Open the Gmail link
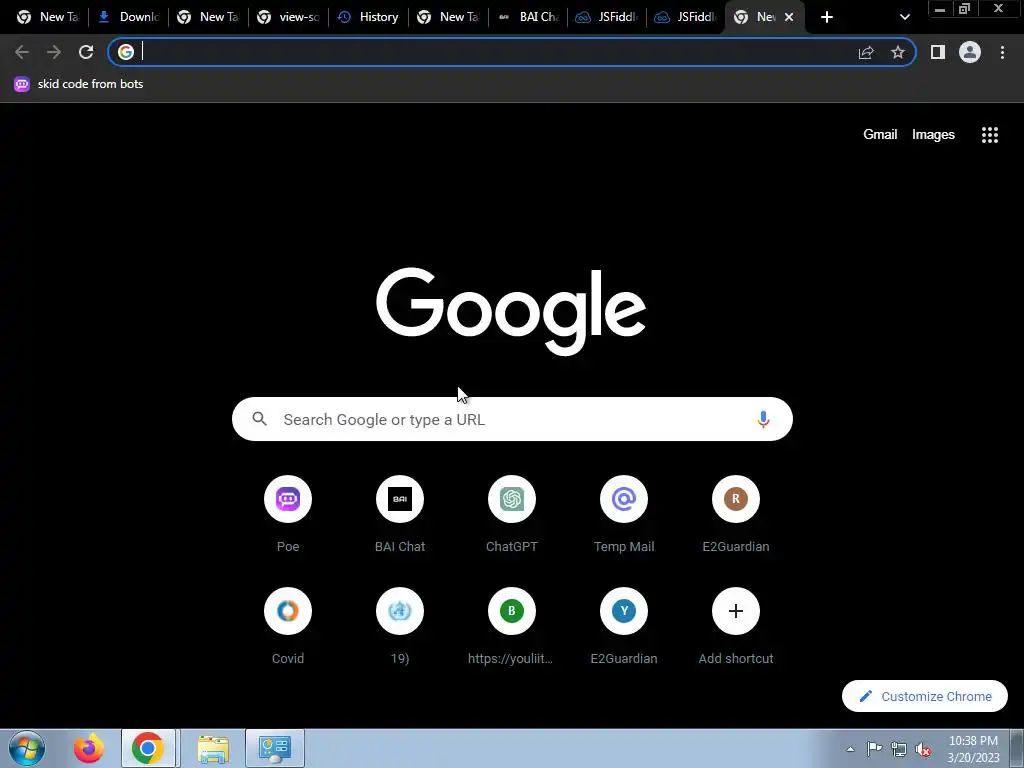The height and width of the screenshot is (768, 1024). [x=880, y=135]
